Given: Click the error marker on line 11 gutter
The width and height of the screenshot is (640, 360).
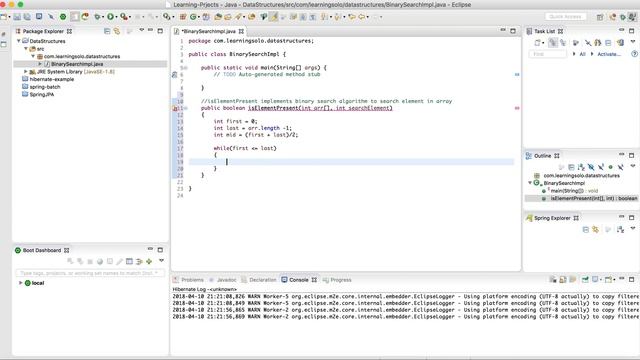Looking at the screenshot, I should [175, 108].
